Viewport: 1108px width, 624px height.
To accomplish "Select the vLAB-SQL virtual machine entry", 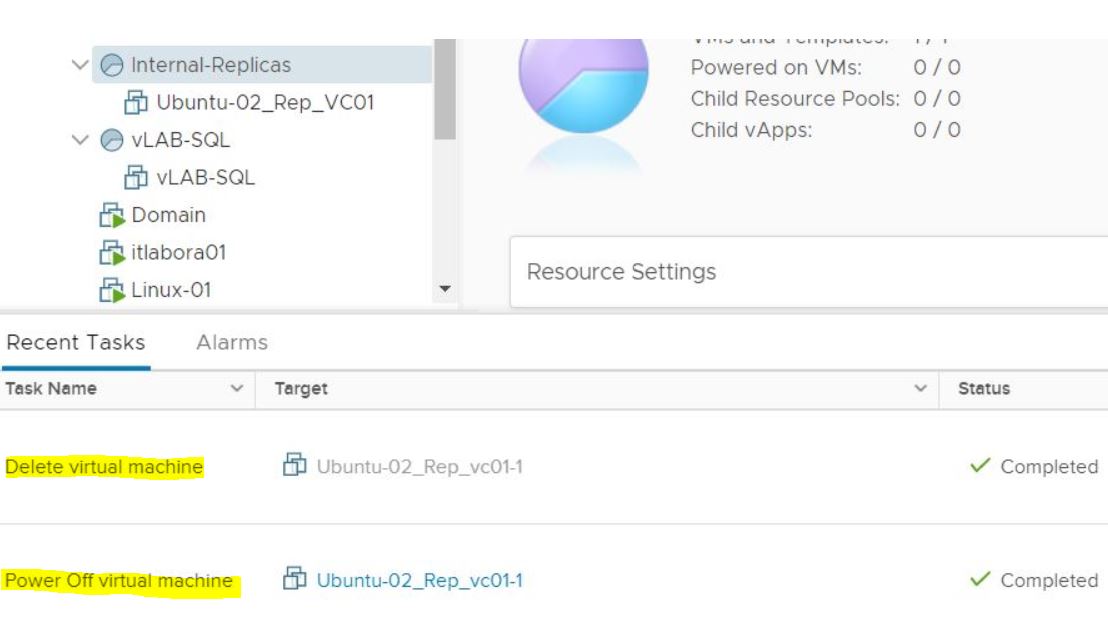I will coord(206,177).
